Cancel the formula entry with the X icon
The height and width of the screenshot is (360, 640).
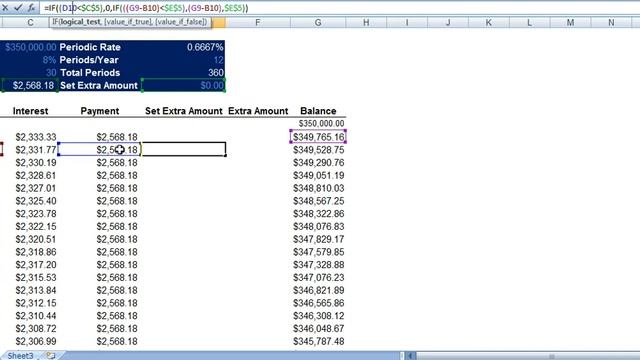(x=5, y=8)
